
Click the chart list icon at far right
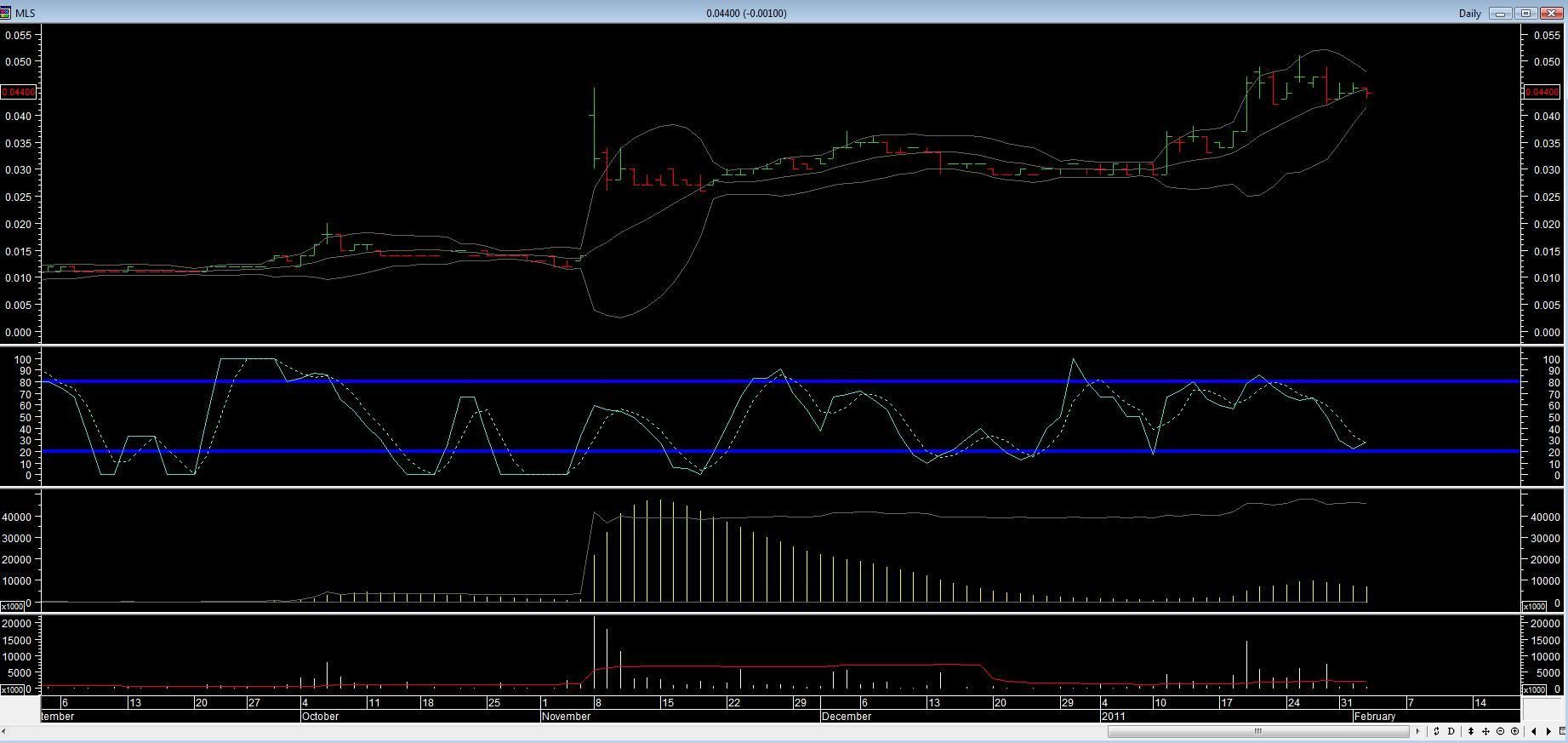coord(1562,731)
